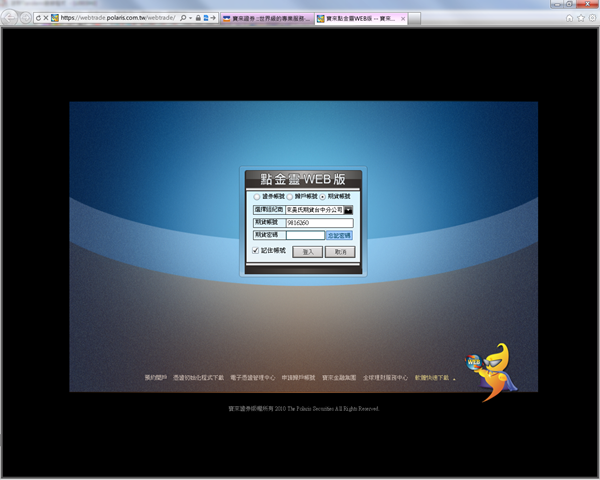
Task: Click the empty 期貨密碼 password field
Action: tap(305, 235)
